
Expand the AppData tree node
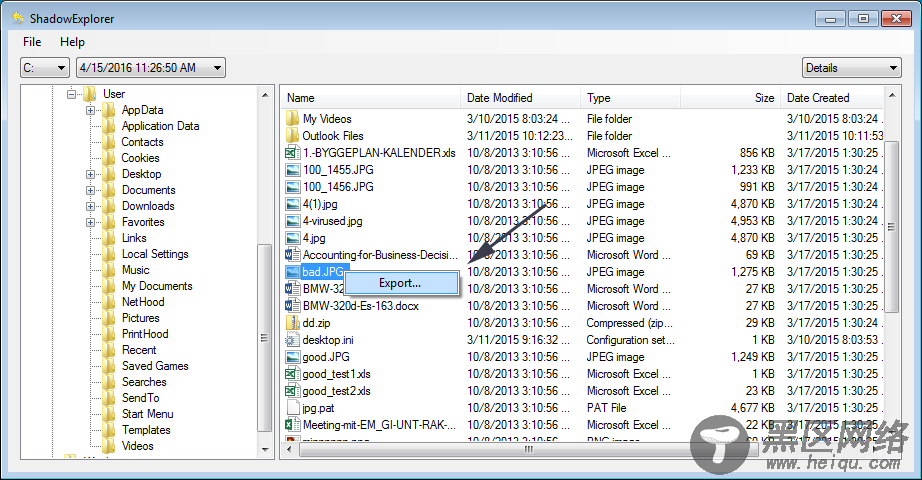point(90,110)
